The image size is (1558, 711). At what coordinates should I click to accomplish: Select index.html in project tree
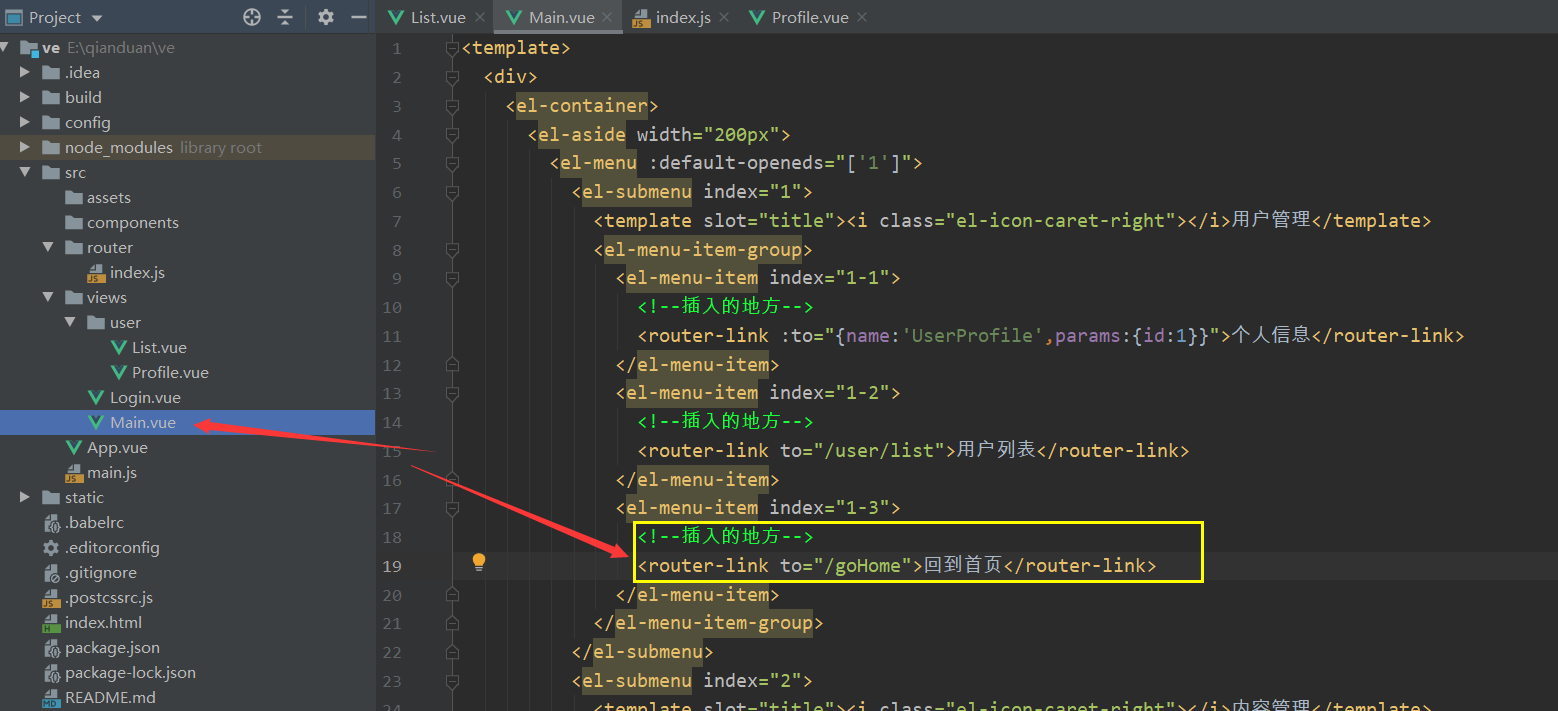click(92, 622)
